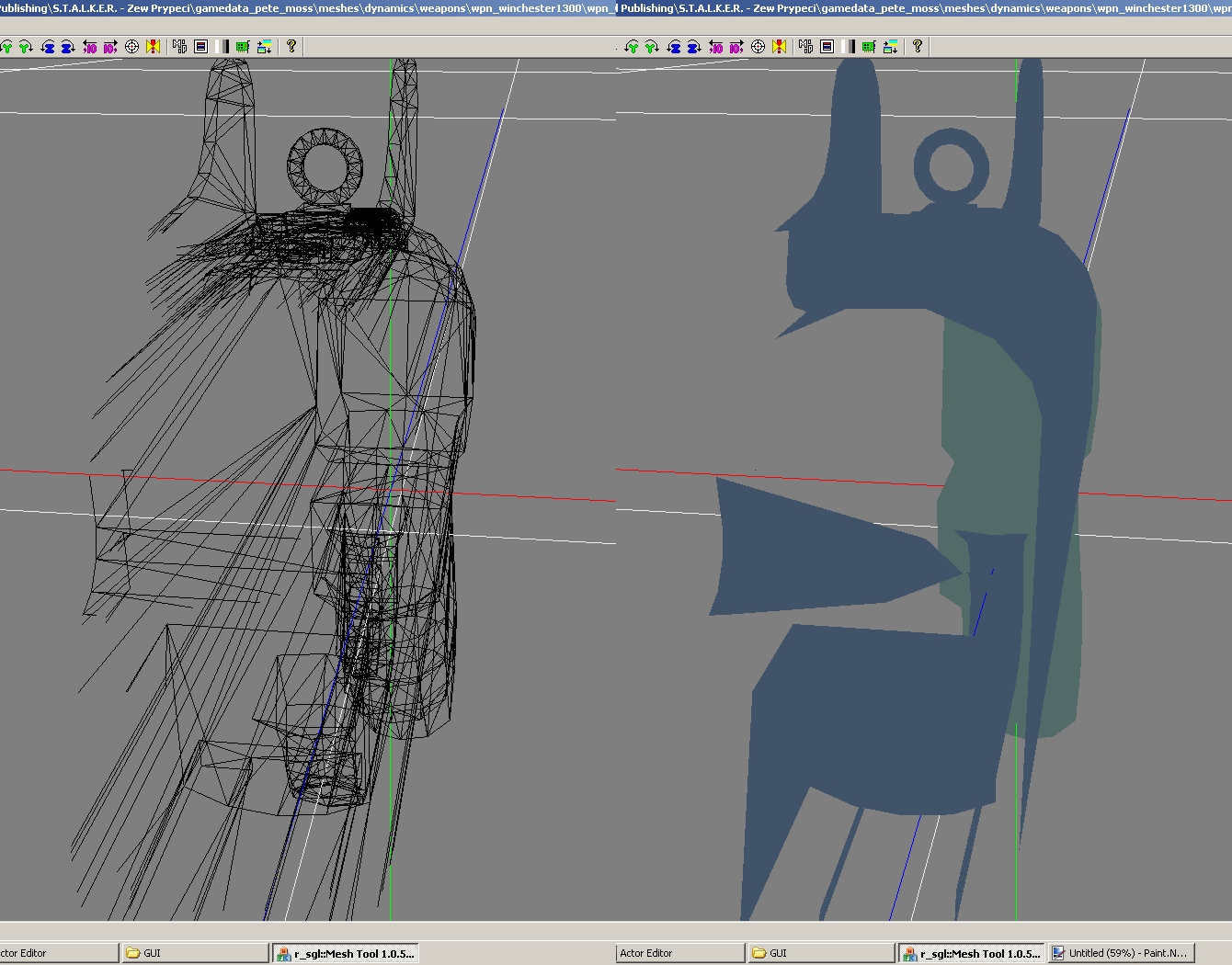
Task: Pick background shade bars in shaded window
Action: pos(850,47)
